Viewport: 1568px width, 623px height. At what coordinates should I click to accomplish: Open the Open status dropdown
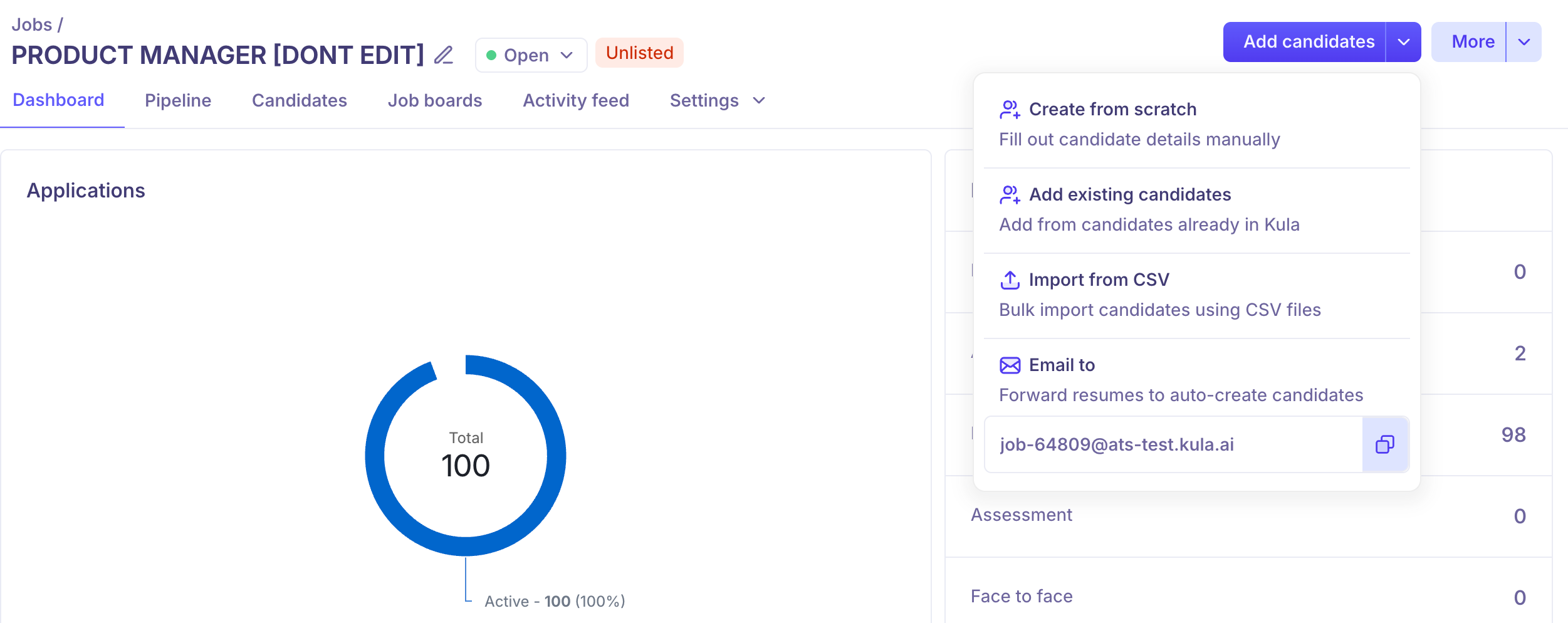[531, 55]
